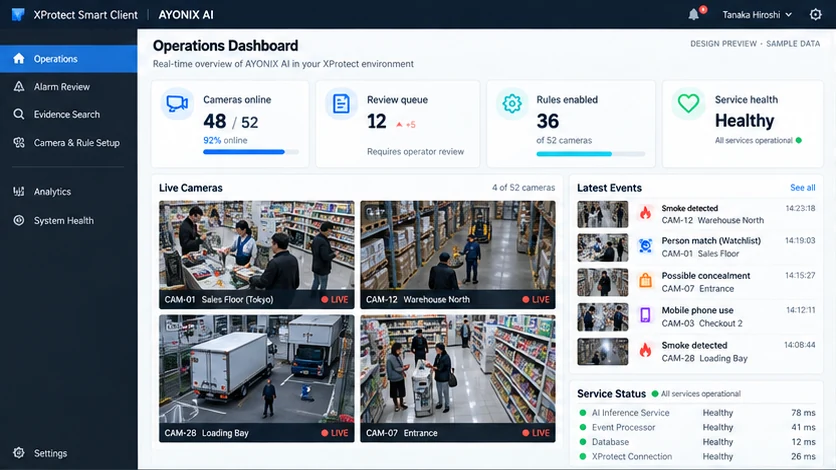Select Mobile phone use event title
This screenshot has height=470, width=836.
[697, 310]
